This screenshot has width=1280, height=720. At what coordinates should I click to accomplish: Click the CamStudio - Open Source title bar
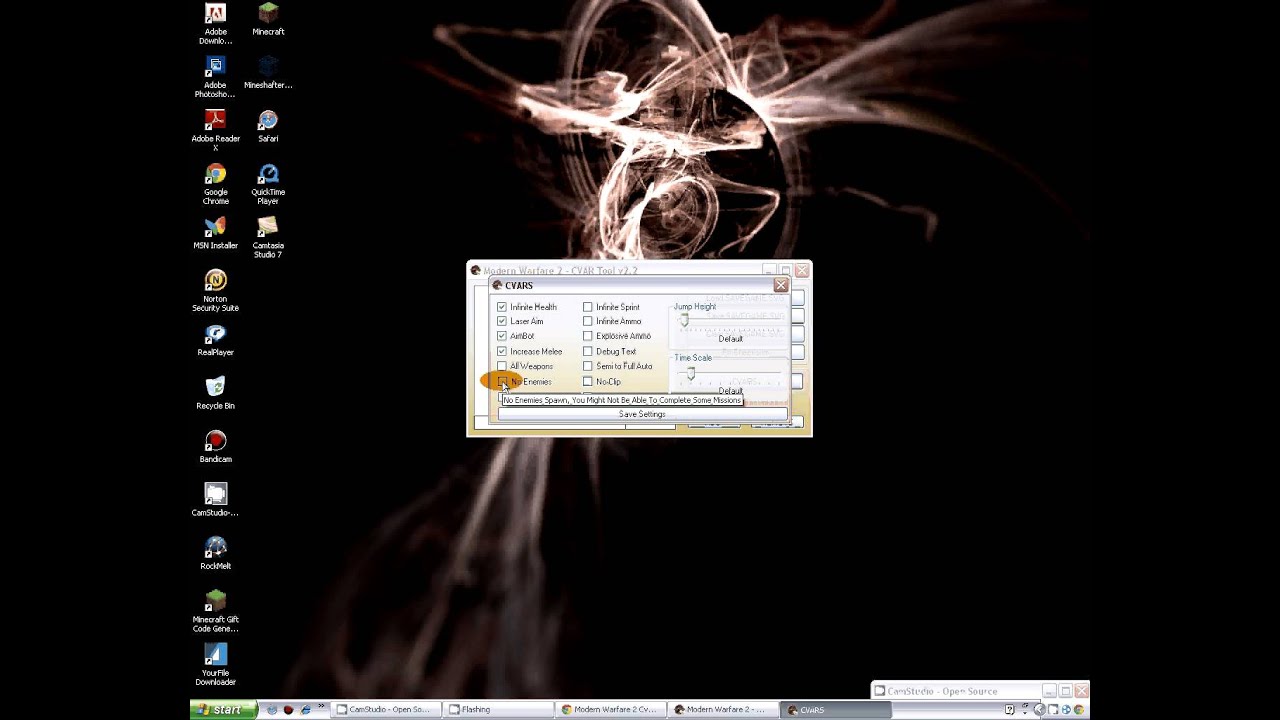click(x=957, y=691)
